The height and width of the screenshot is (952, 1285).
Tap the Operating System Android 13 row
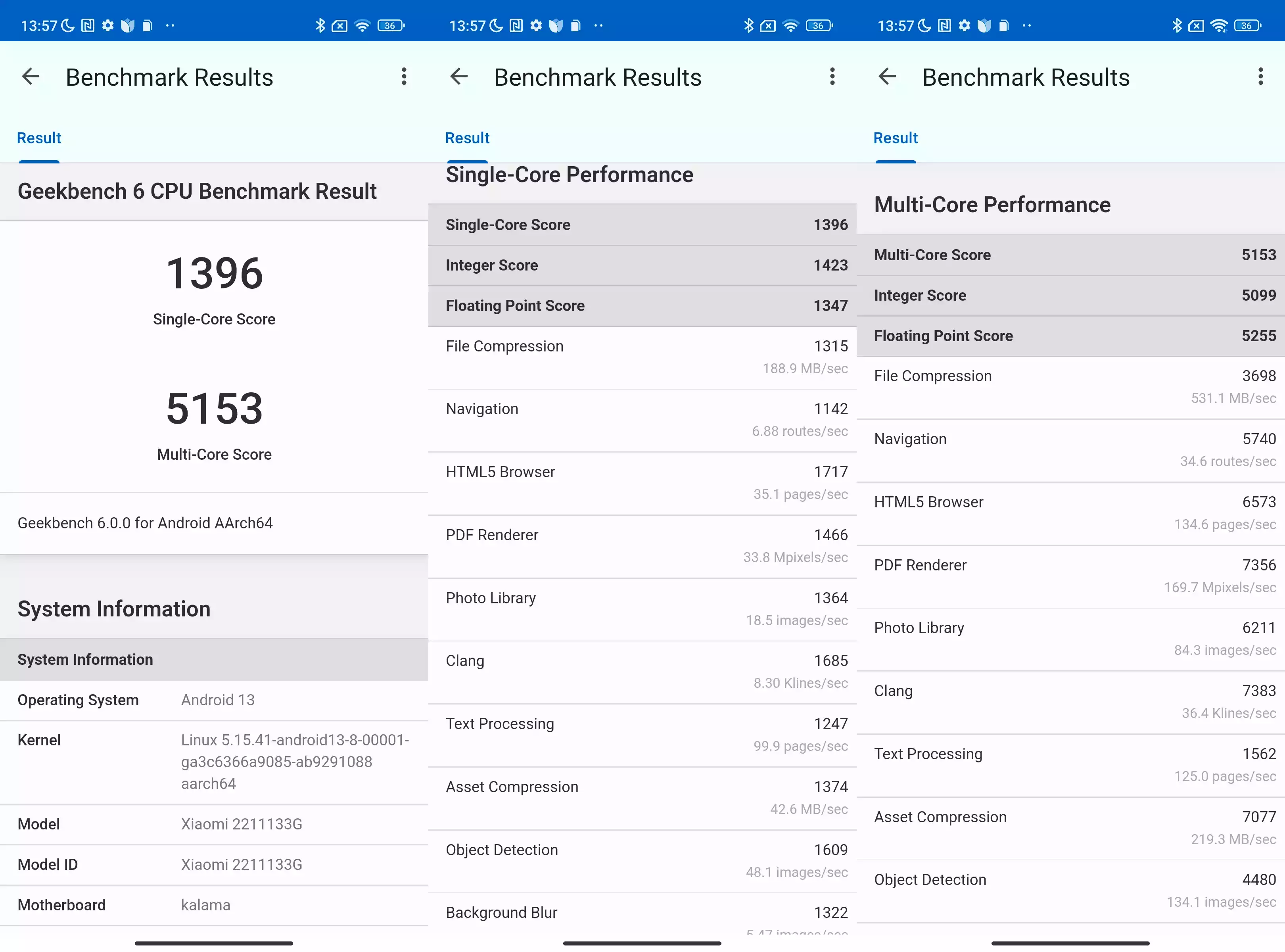click(214, 700)
